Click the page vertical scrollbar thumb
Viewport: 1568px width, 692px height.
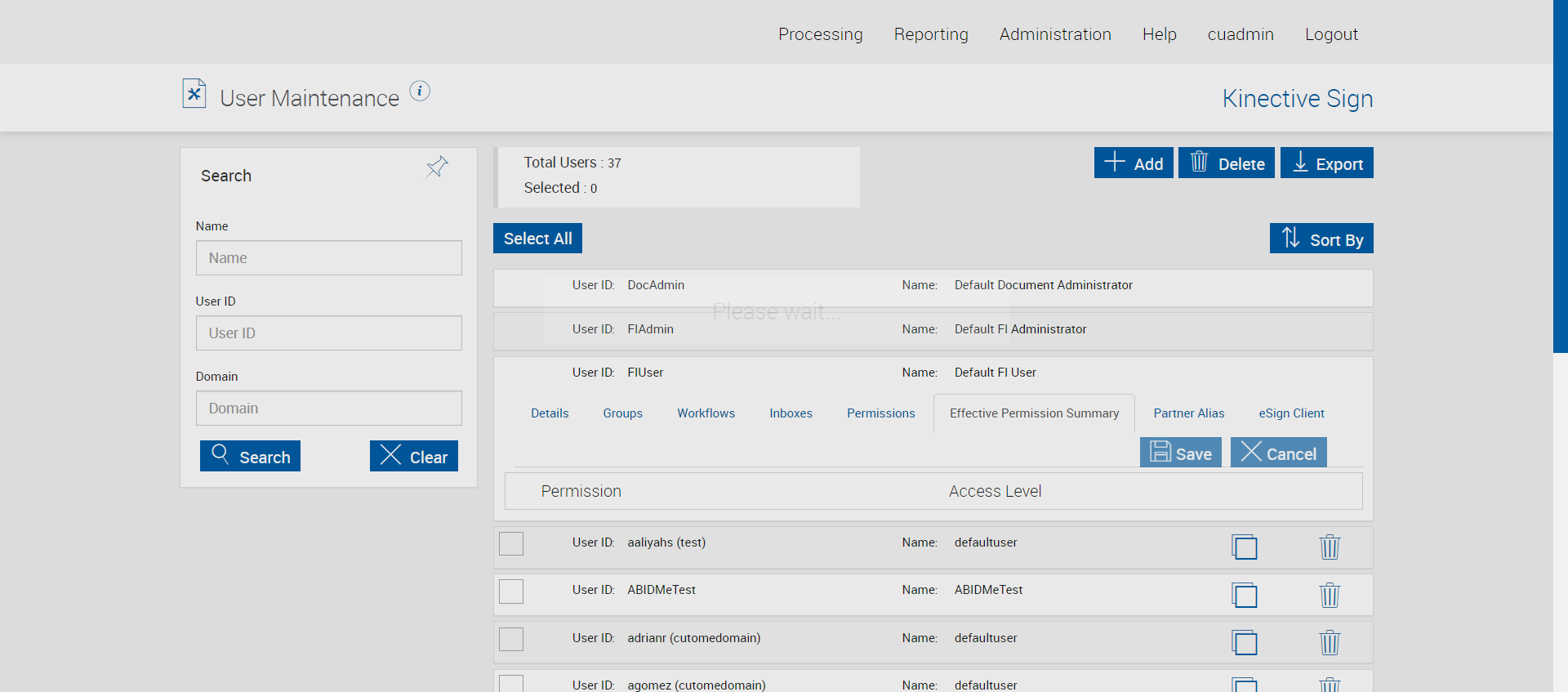pyautogui.click(x=1560, y=176)
